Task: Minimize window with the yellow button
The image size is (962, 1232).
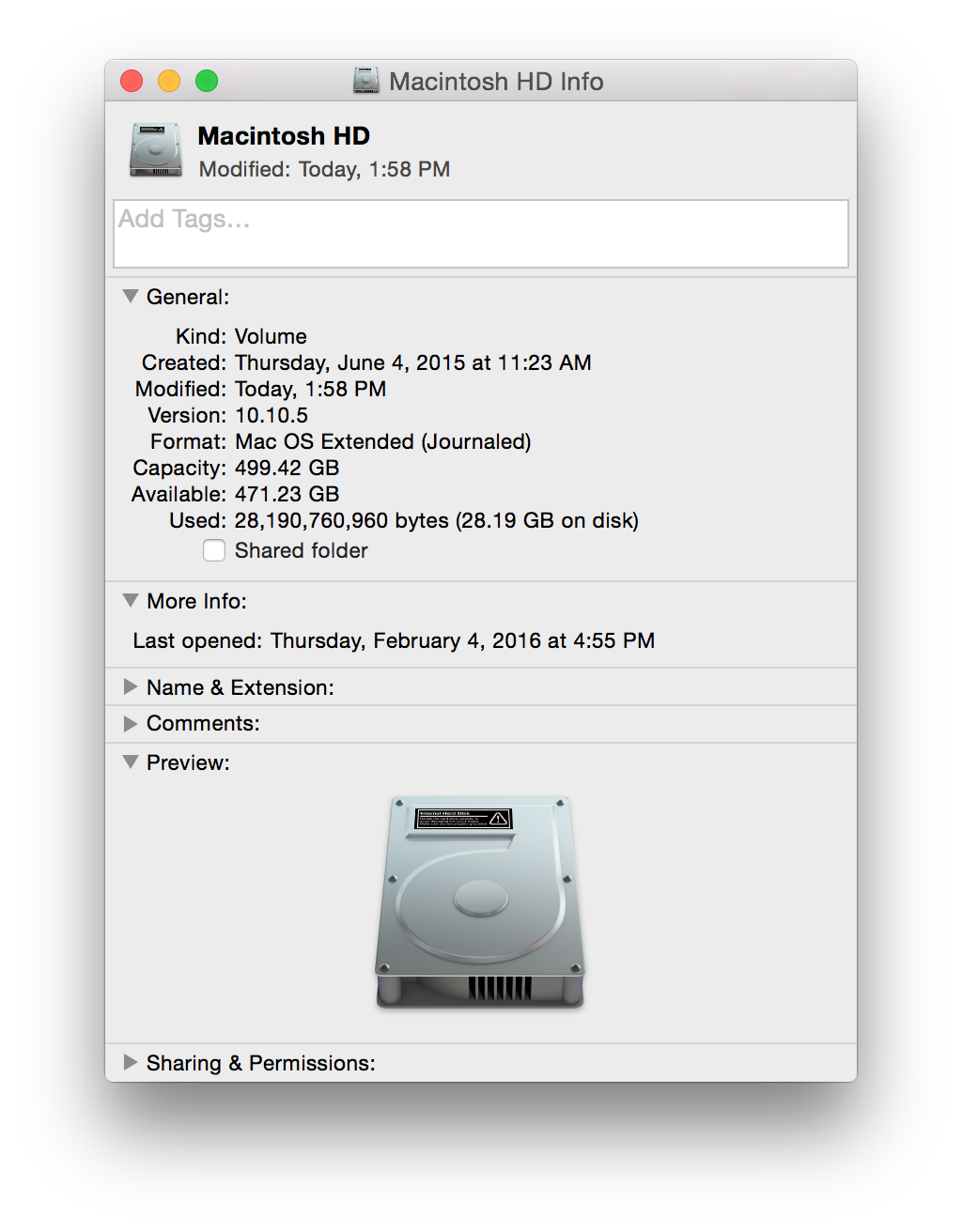Action: (169, 82)
